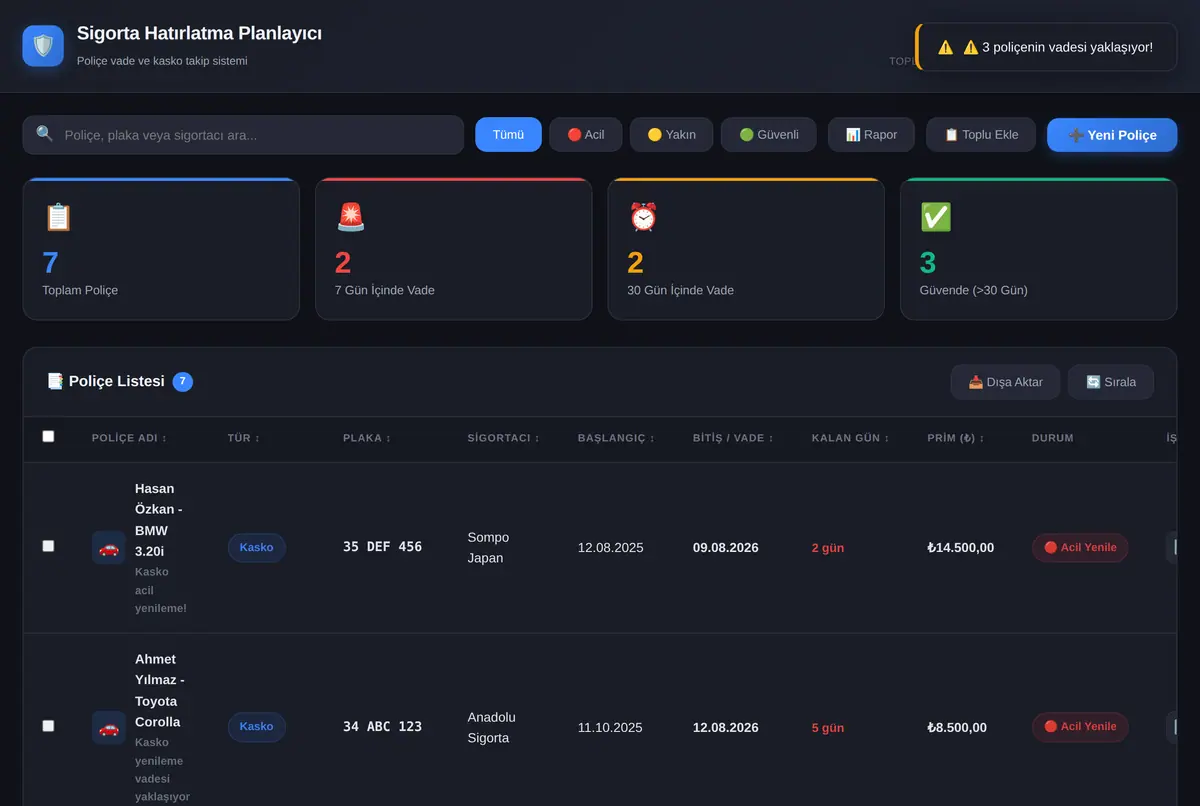Check the Ahmet Yılmaz Toyota row checkbox

(48, 726)
